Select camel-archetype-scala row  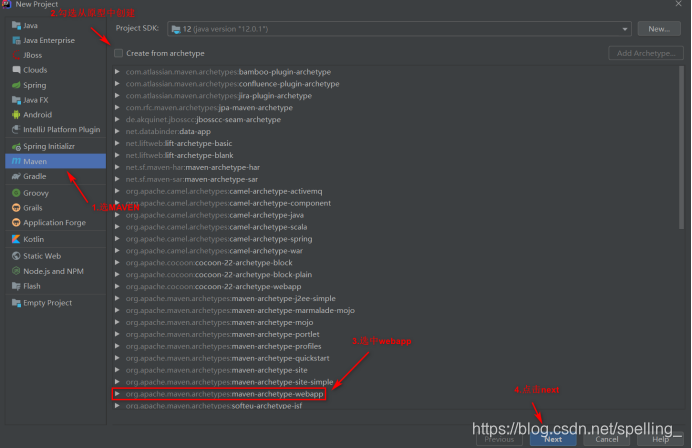(395, 227)
